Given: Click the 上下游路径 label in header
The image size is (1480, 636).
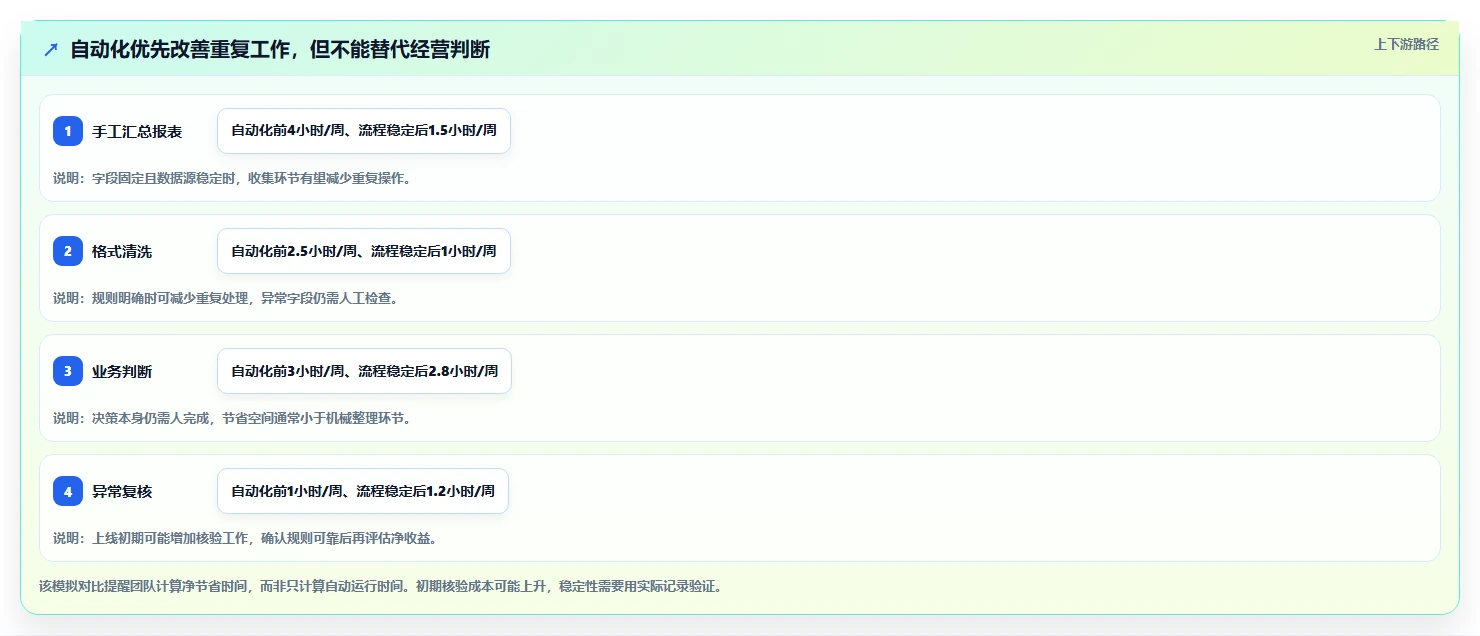Looking at the screenshot, I should (1406, 44).
